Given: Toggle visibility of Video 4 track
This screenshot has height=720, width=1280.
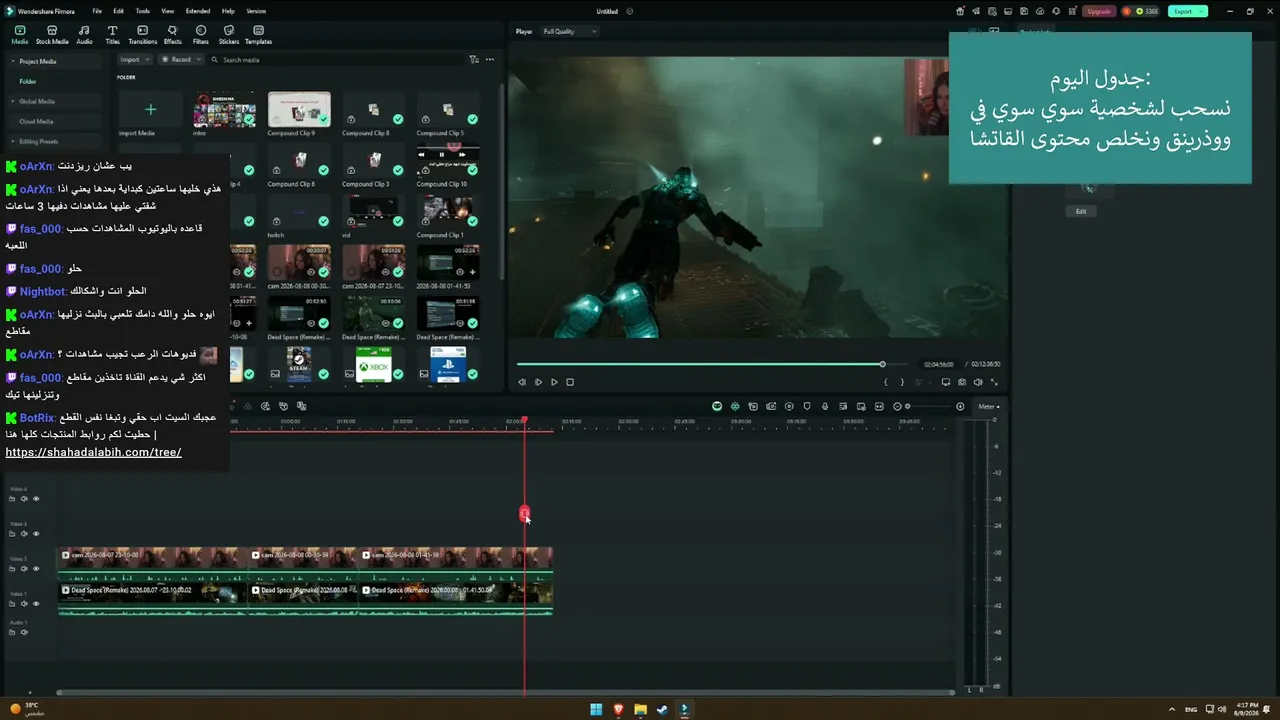Looking at the screenshot, I should pyautogui.click(x=36, y=498).
